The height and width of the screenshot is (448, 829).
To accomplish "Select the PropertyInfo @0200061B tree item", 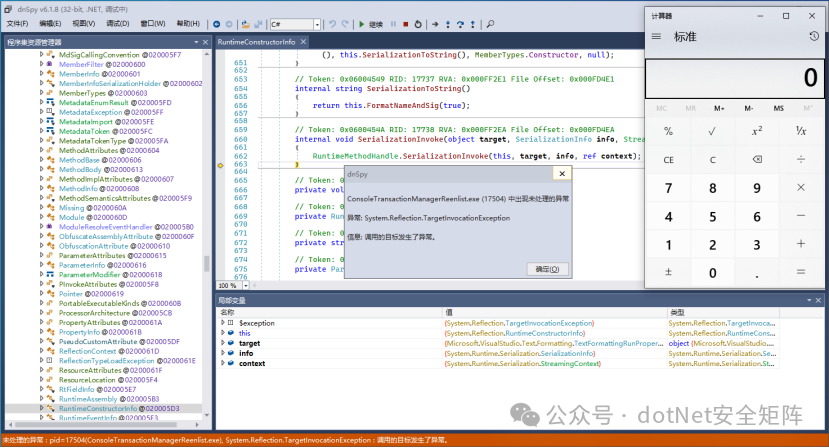I will [100, 332].
